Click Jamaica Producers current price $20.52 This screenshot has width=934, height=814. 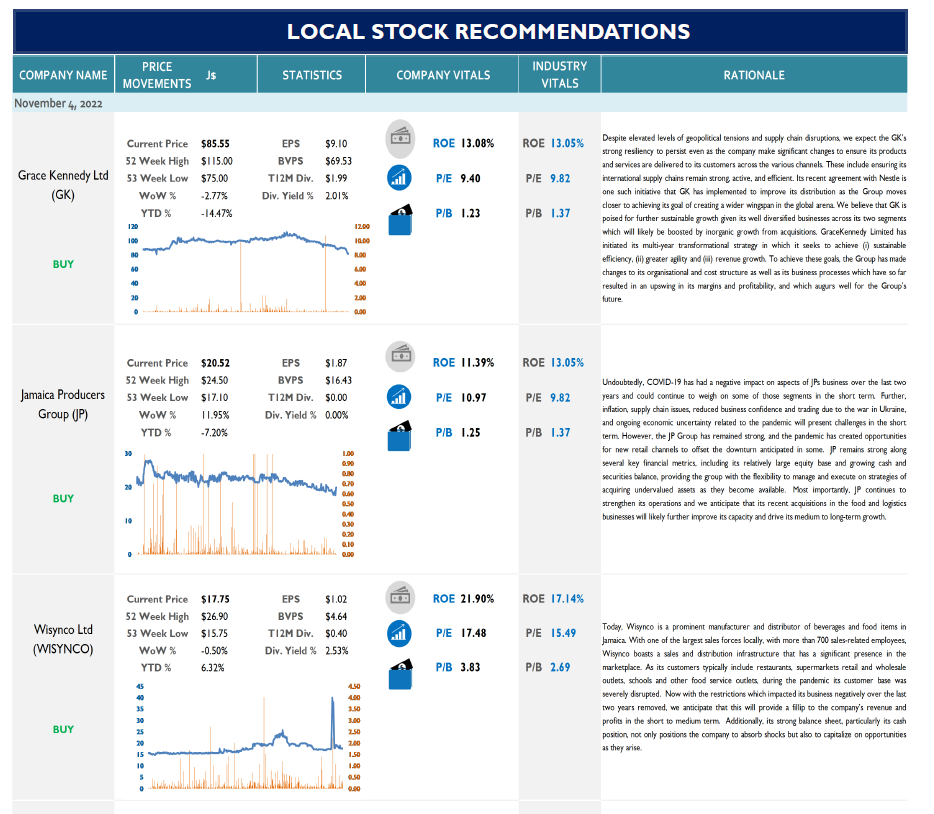[215, 363]
